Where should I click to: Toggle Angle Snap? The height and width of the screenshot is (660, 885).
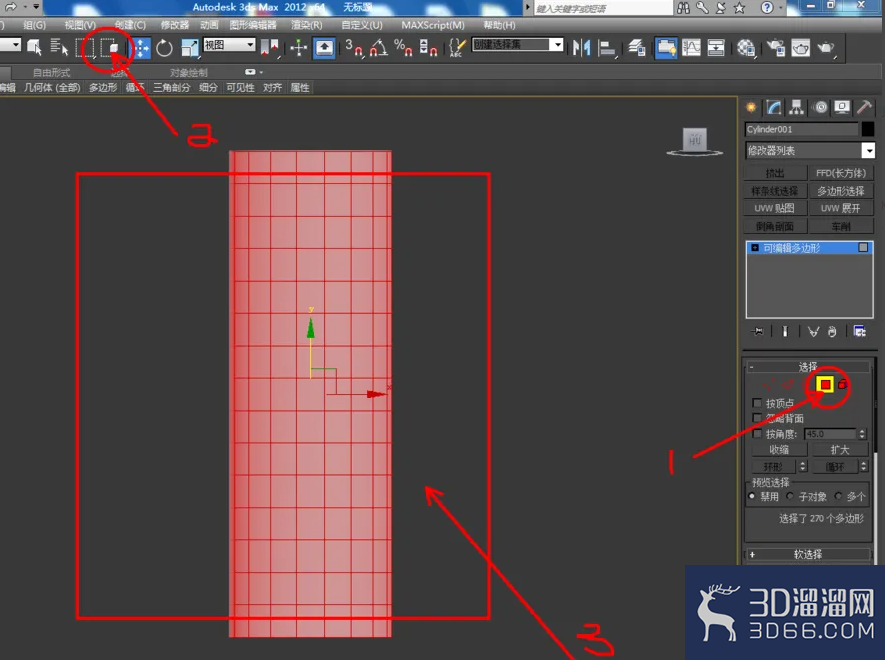(378, 48)
